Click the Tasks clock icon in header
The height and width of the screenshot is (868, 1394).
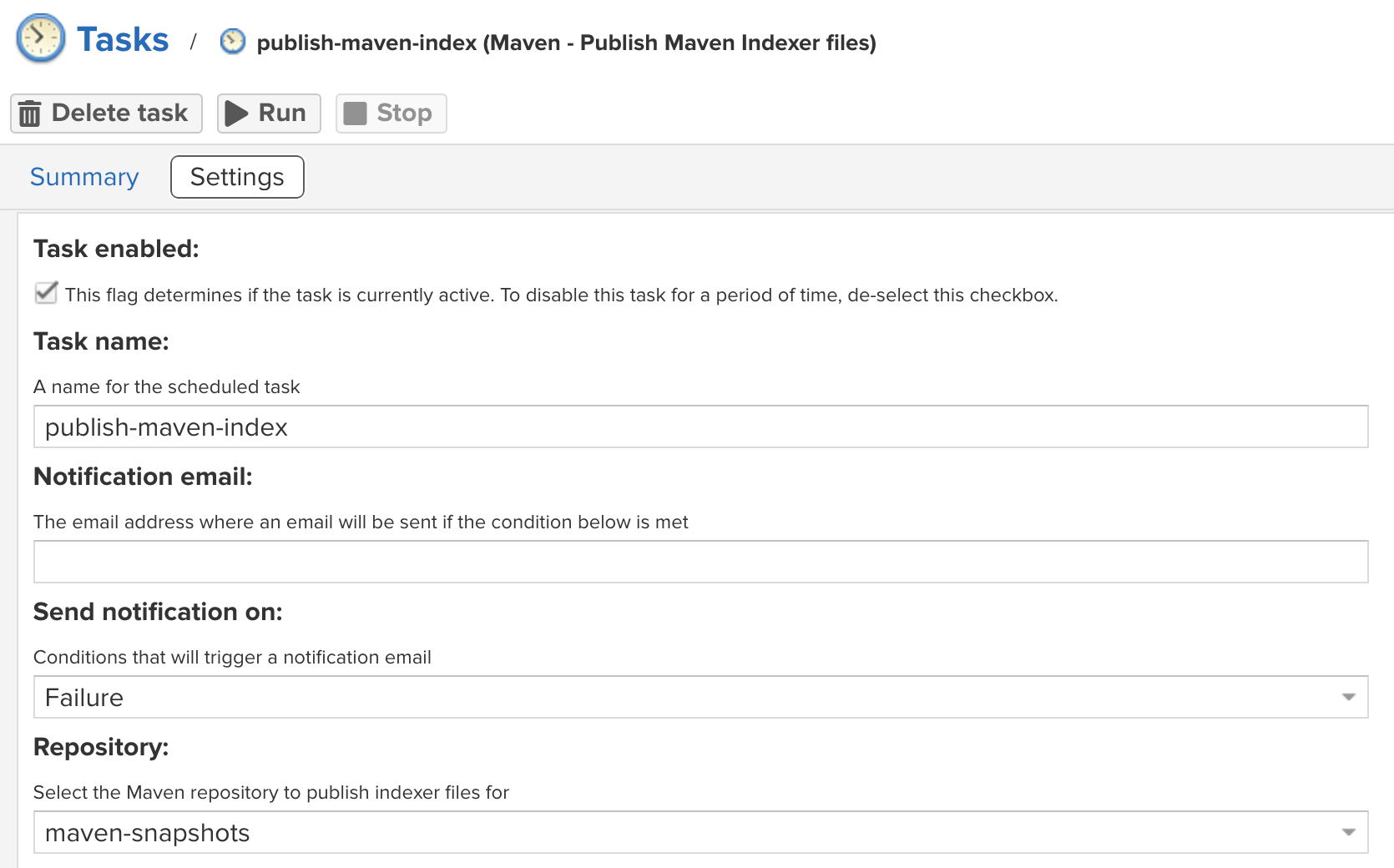(x=41, y=38)
